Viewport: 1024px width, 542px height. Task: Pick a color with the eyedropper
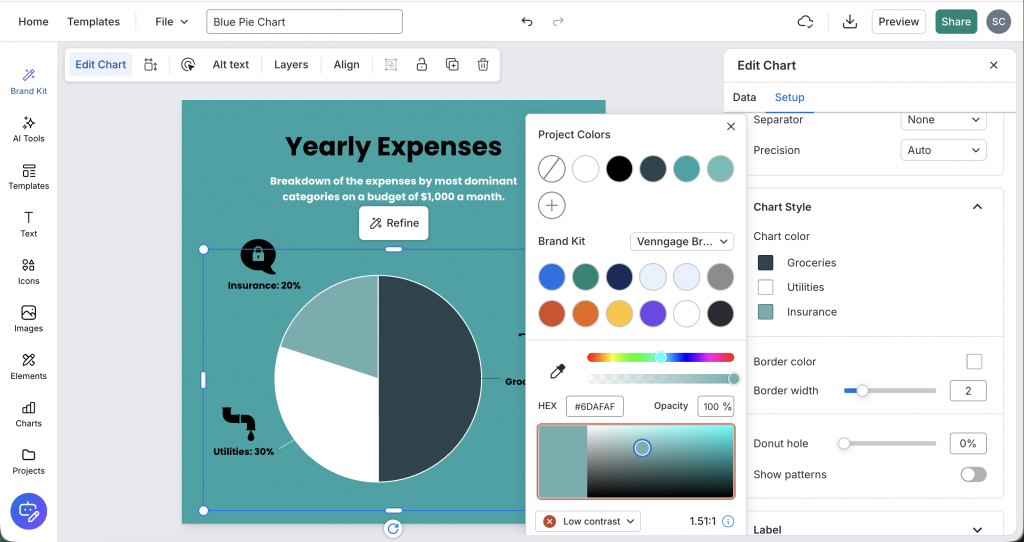(557, 372)
